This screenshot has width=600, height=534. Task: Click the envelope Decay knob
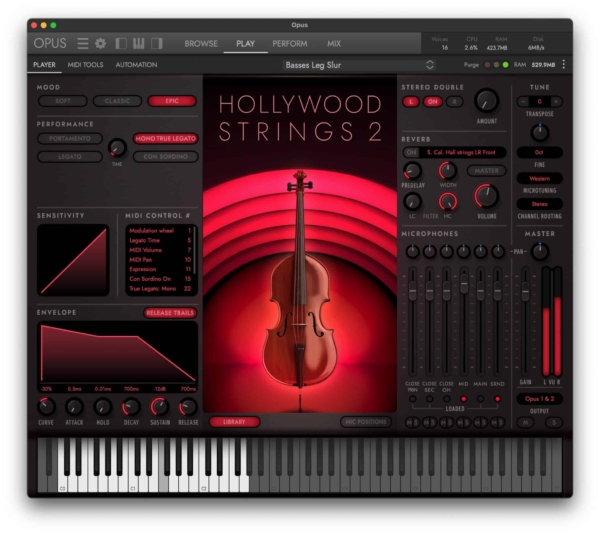[131, 407]
